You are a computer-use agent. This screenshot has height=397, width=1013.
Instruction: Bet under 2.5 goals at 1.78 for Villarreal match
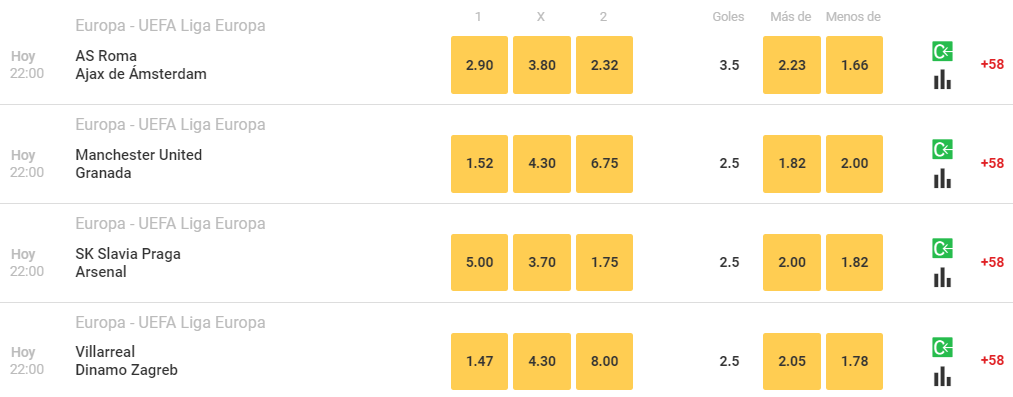click(x=854, y=361)
